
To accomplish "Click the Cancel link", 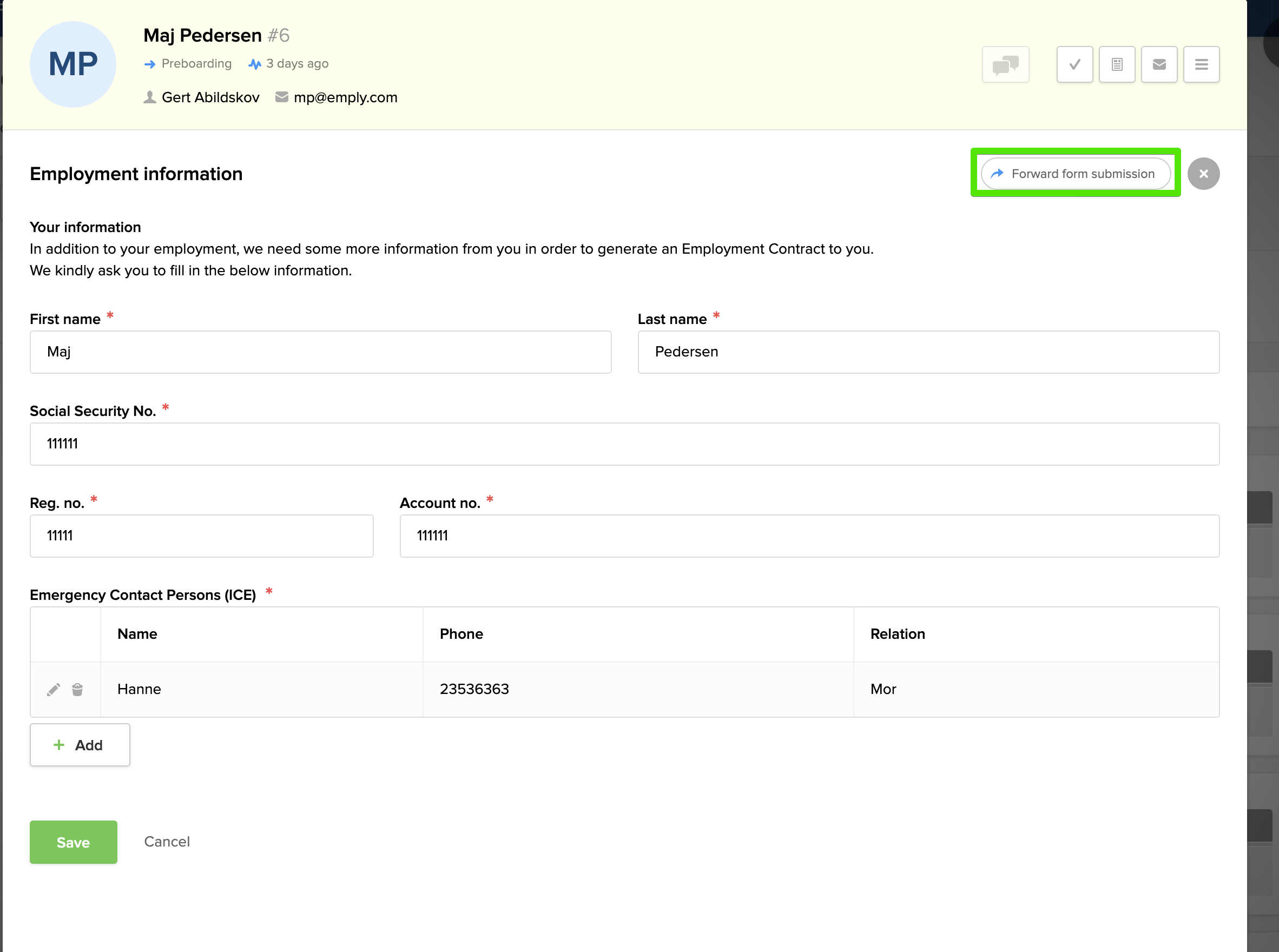I will (167, 841).
